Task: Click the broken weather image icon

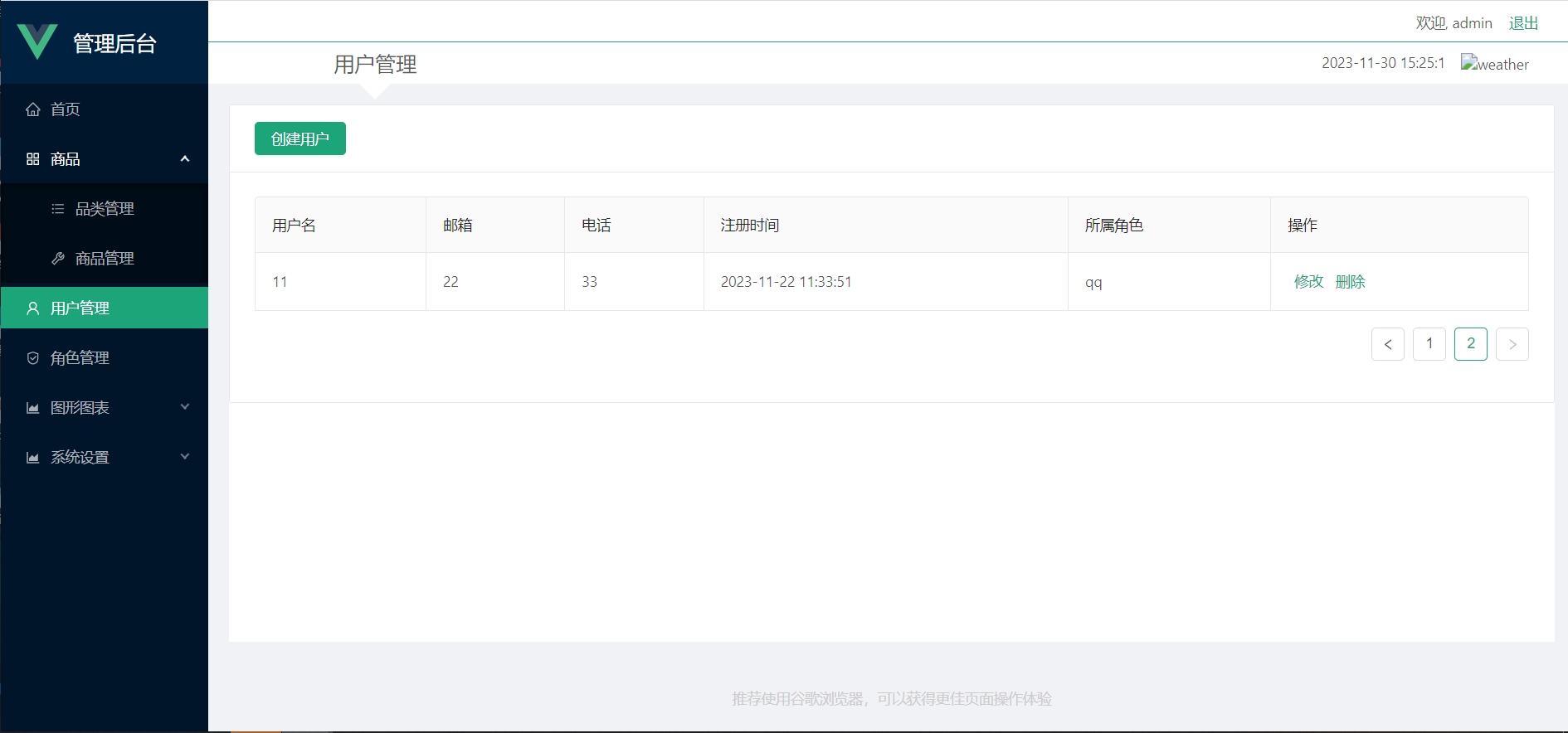Action: coord(1468,62)
